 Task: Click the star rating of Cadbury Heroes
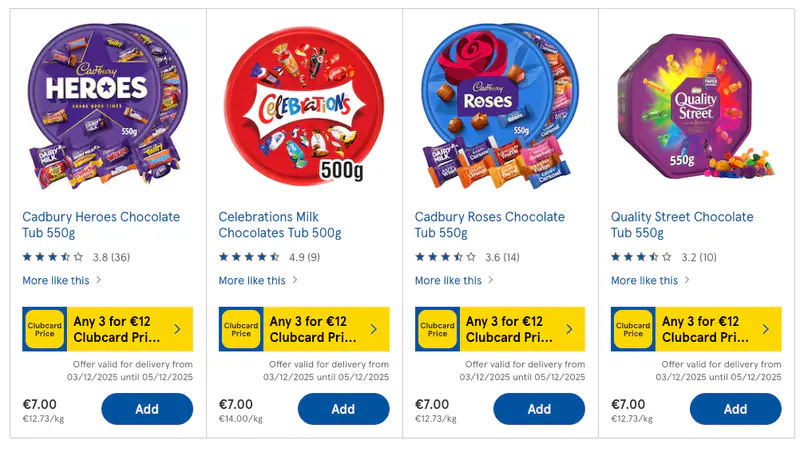pyautogui.click(x=53, y=257)
